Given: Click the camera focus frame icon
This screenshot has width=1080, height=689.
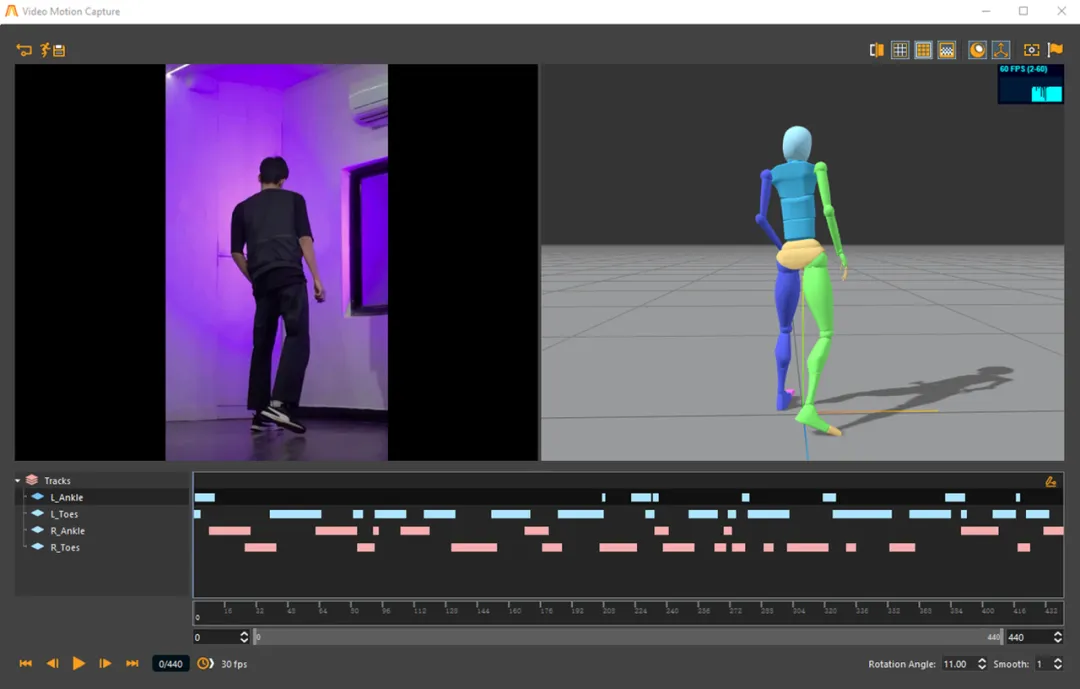Looking at the screenshot, I should coord(1031,50).
